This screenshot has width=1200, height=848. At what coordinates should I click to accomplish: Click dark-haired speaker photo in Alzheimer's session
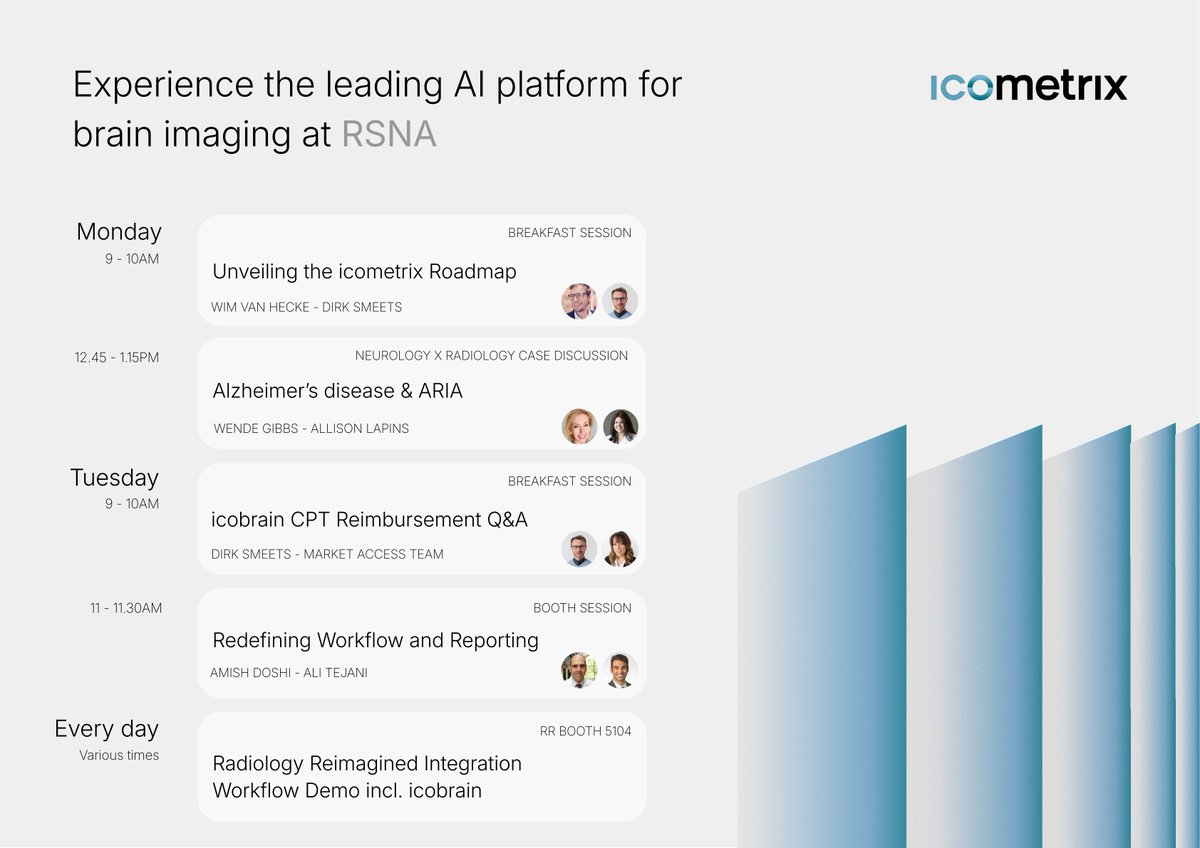[x=620, y=426]
